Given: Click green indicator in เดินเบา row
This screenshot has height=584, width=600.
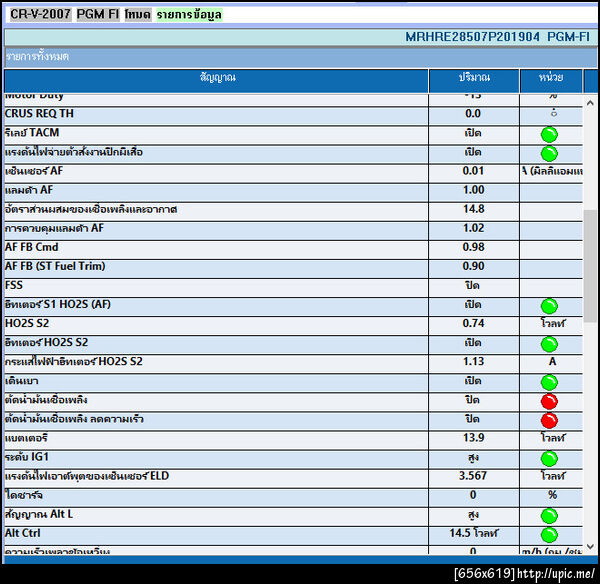Looking at the screenshot, I should tap(549, 382).
